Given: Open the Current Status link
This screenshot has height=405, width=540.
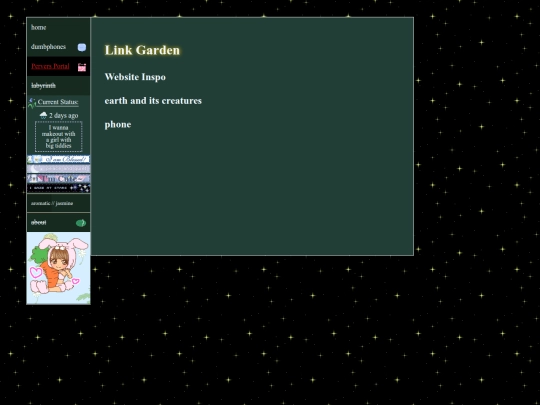Looking at the screenshot, I should tap(58, 102).
